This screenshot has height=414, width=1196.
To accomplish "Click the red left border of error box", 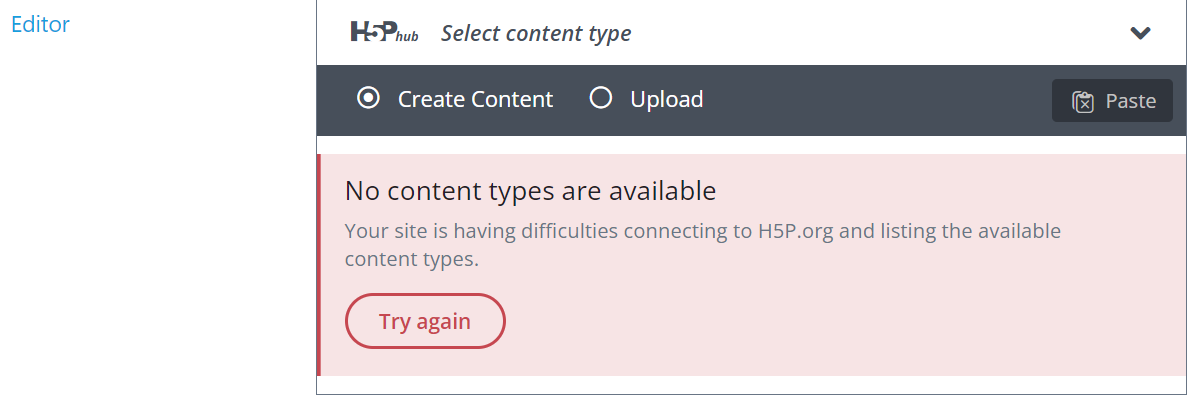I will 319,265.
